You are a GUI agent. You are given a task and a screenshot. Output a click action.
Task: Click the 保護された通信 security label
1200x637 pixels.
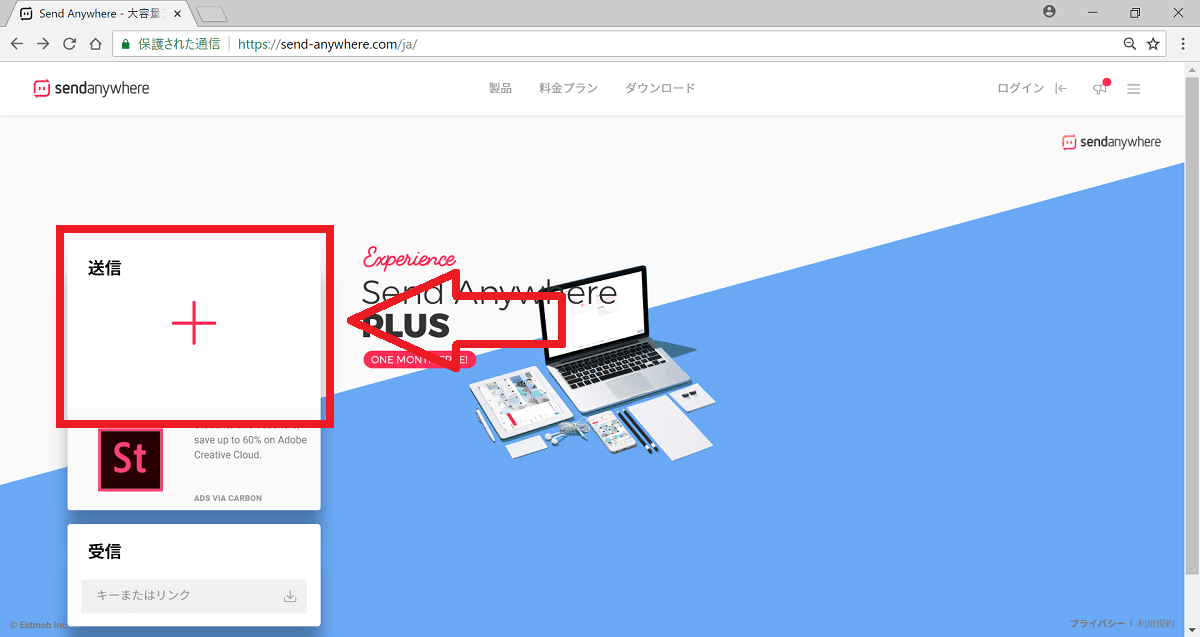click(180, 44)
